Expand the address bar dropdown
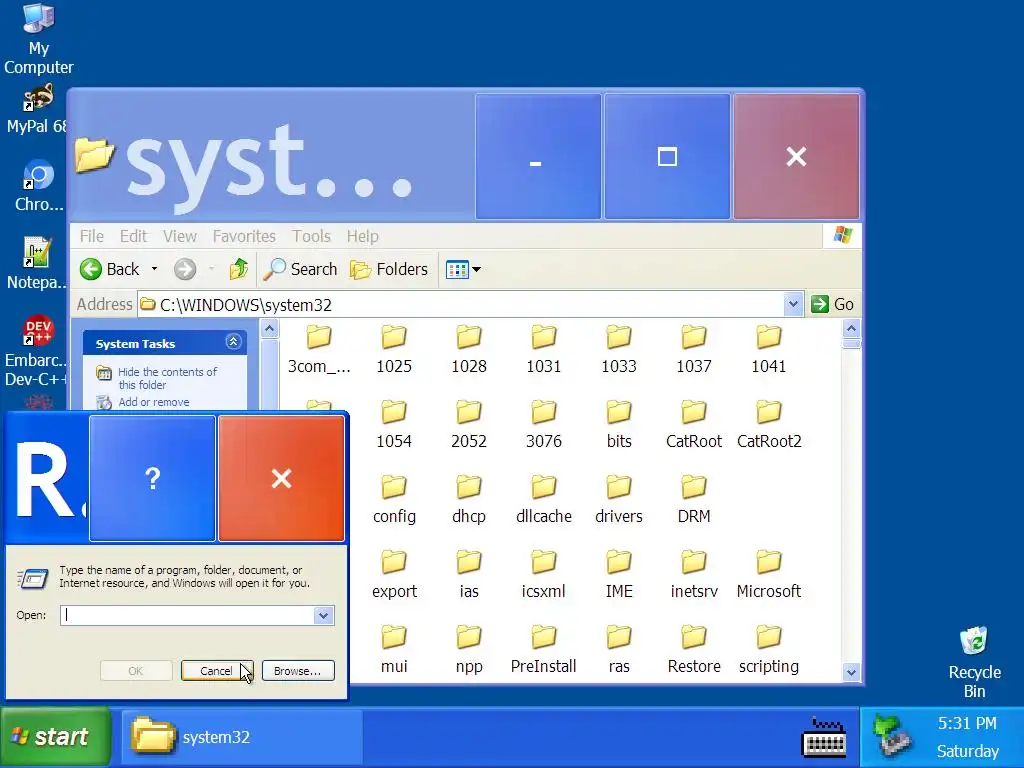This screenshot has width=1024, height=768. pyautogui.click(x=793, y=304)
